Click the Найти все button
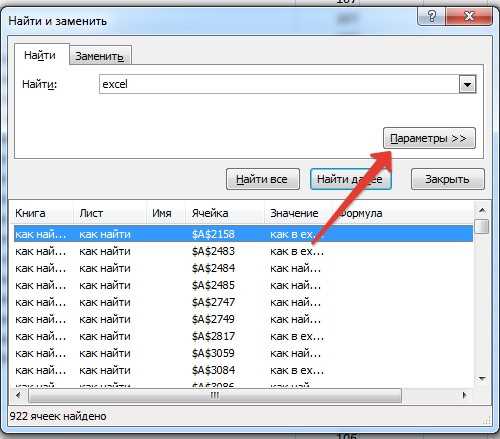Image resolution: width=500 pixels, height=439 pixels. pyautogui.click(x=263, y=179)
